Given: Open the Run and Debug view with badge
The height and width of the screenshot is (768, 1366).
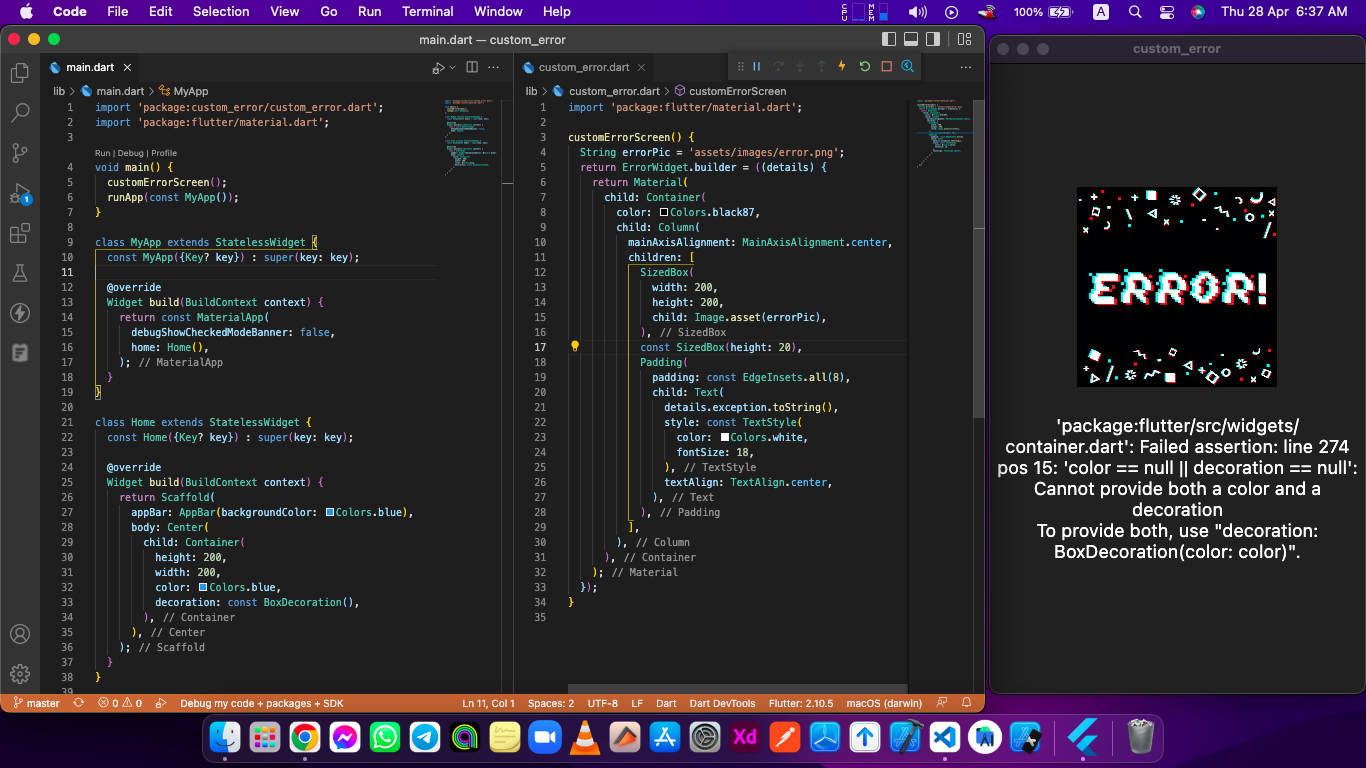Looking at the screenshot, I should [19, 193].
